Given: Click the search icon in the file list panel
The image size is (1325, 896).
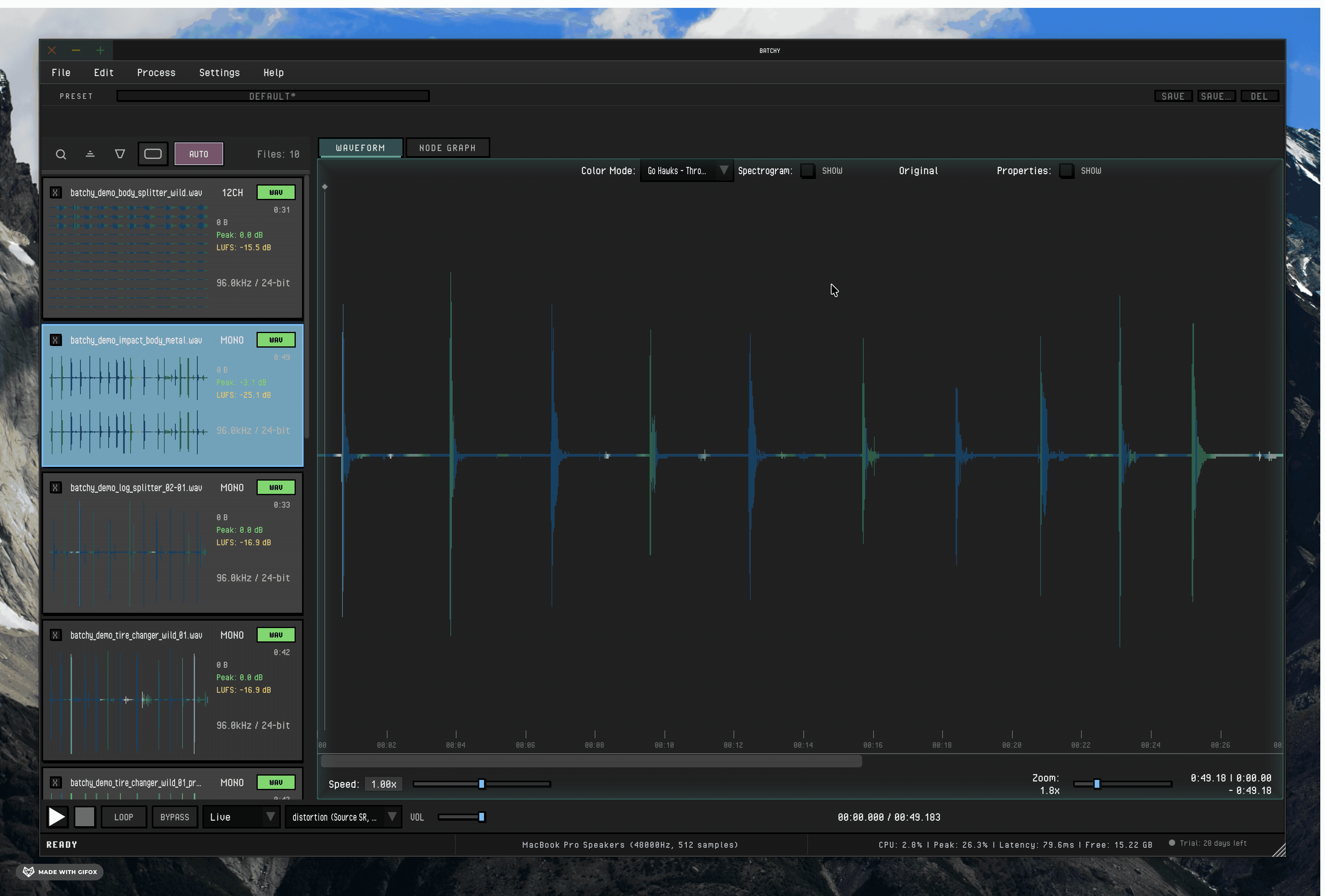Looking at the screenshot, I should 61,154.
